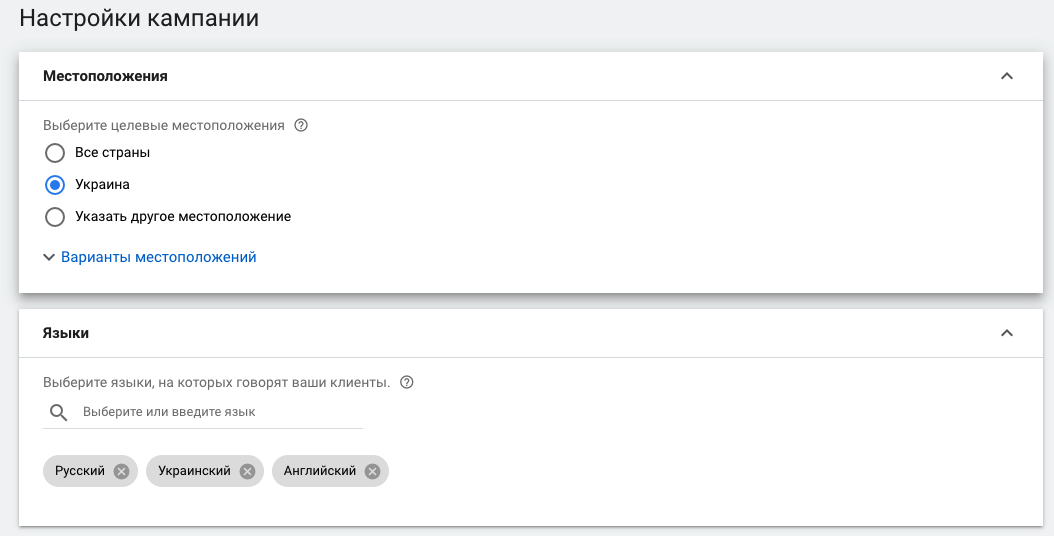Select the Украина radio button
The height and width of the screenshot is (536, 1054).
pyautogui.click(x=56, y=185)
